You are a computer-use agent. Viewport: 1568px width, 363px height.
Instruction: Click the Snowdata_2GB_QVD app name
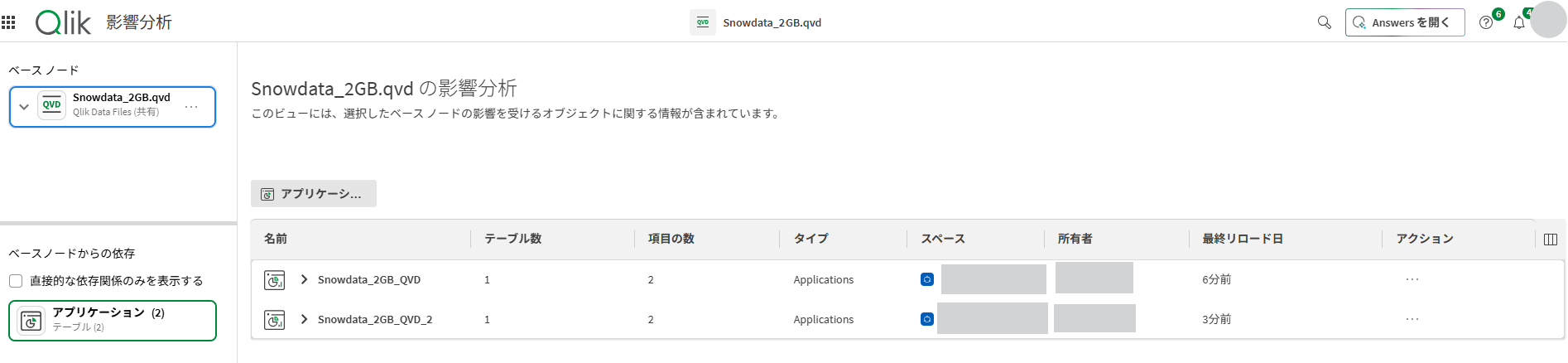(369, 280)
